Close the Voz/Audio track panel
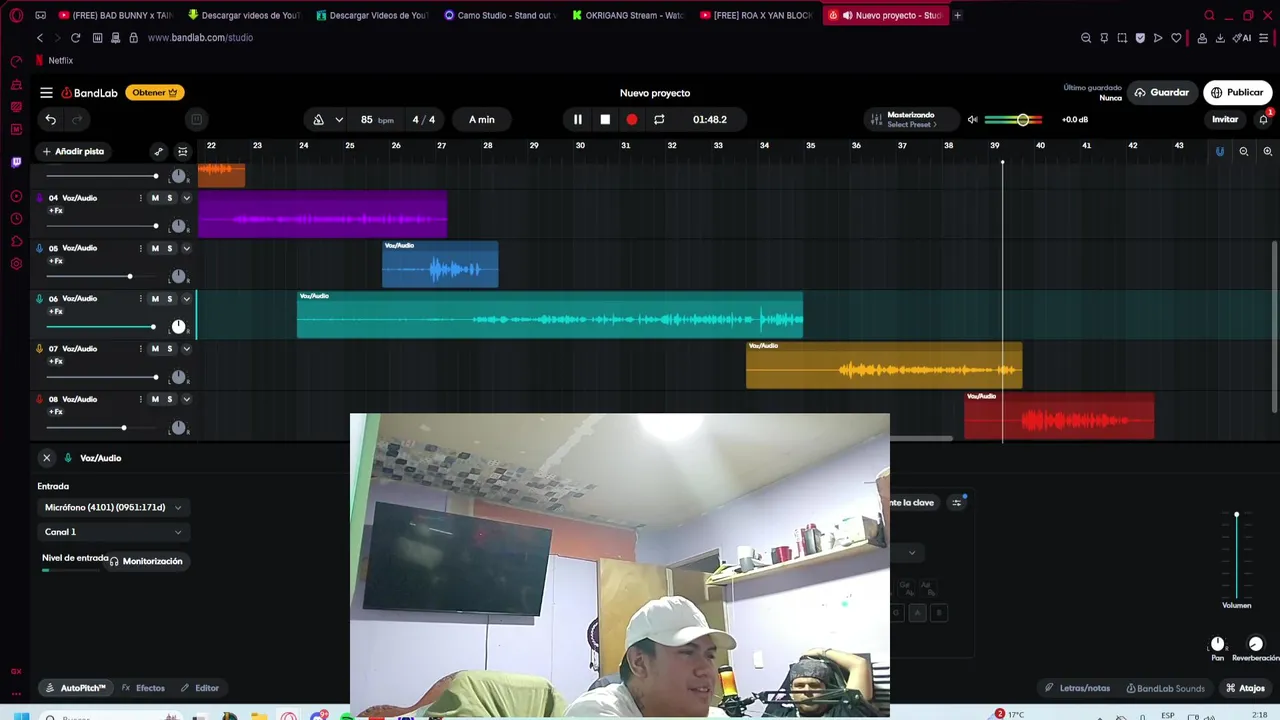The height and width of the screenshot is (720, 1280). click(x=46, y=458)
